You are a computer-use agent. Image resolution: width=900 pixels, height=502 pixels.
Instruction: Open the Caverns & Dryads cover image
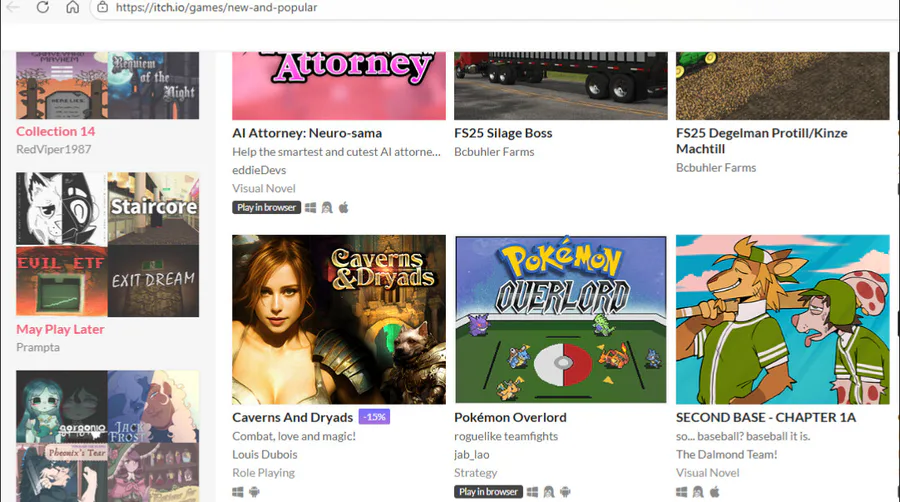tap(339, 320)
